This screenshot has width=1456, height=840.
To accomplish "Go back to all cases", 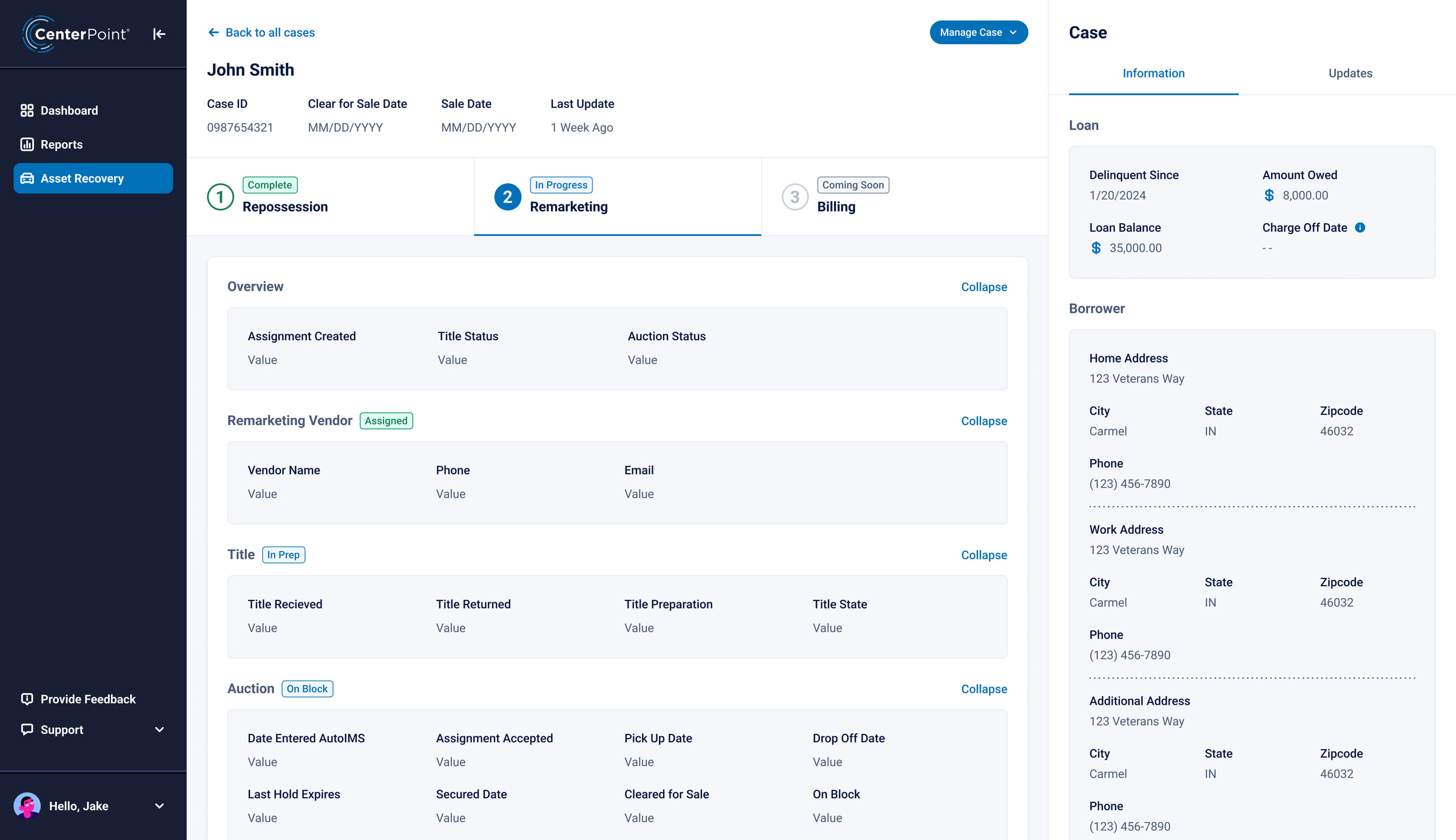I will [261, 32].
